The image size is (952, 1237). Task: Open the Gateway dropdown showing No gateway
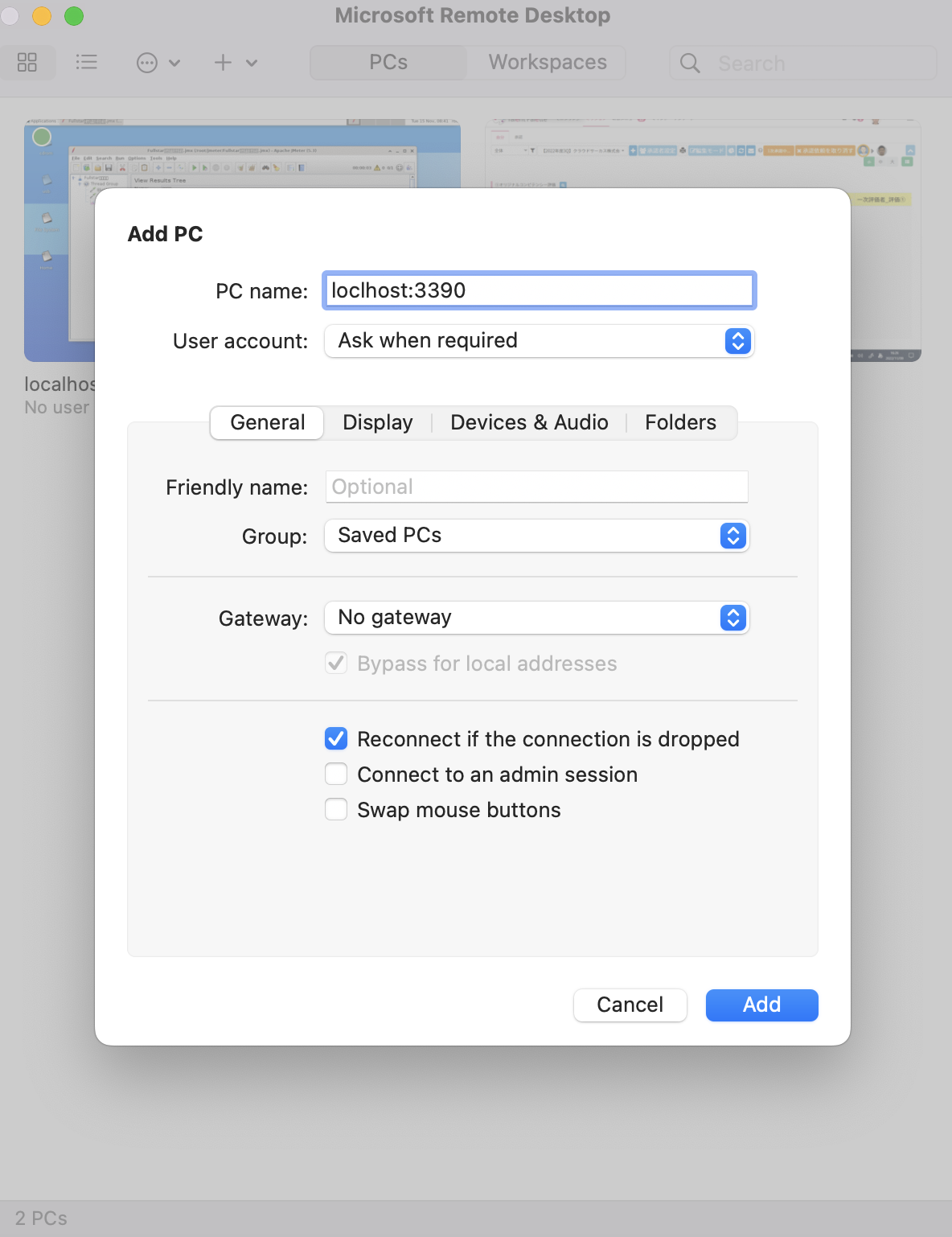tap(536, 618)
